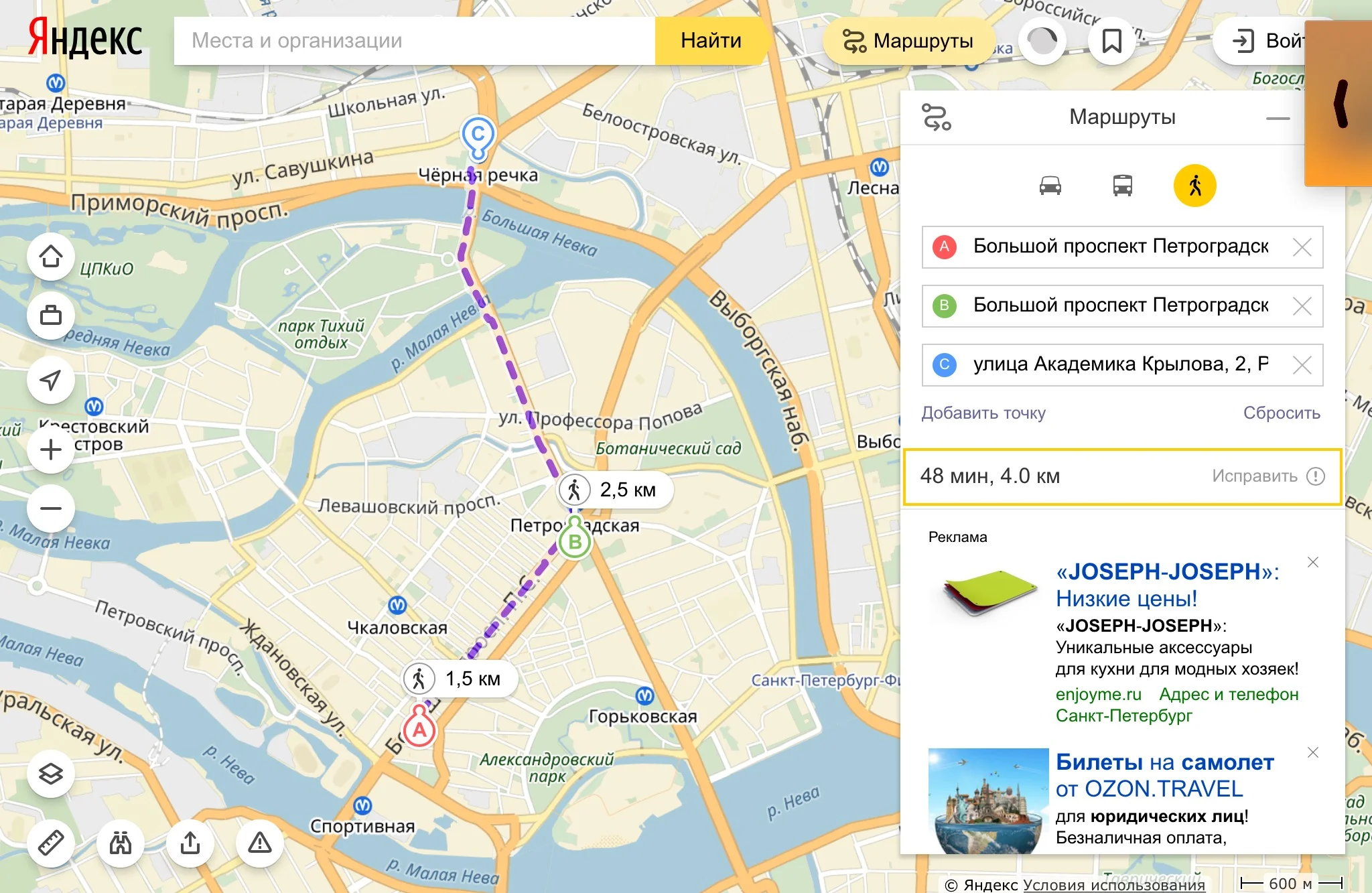
Task: Click the share map icon
Action: click(x=190, y=843)
